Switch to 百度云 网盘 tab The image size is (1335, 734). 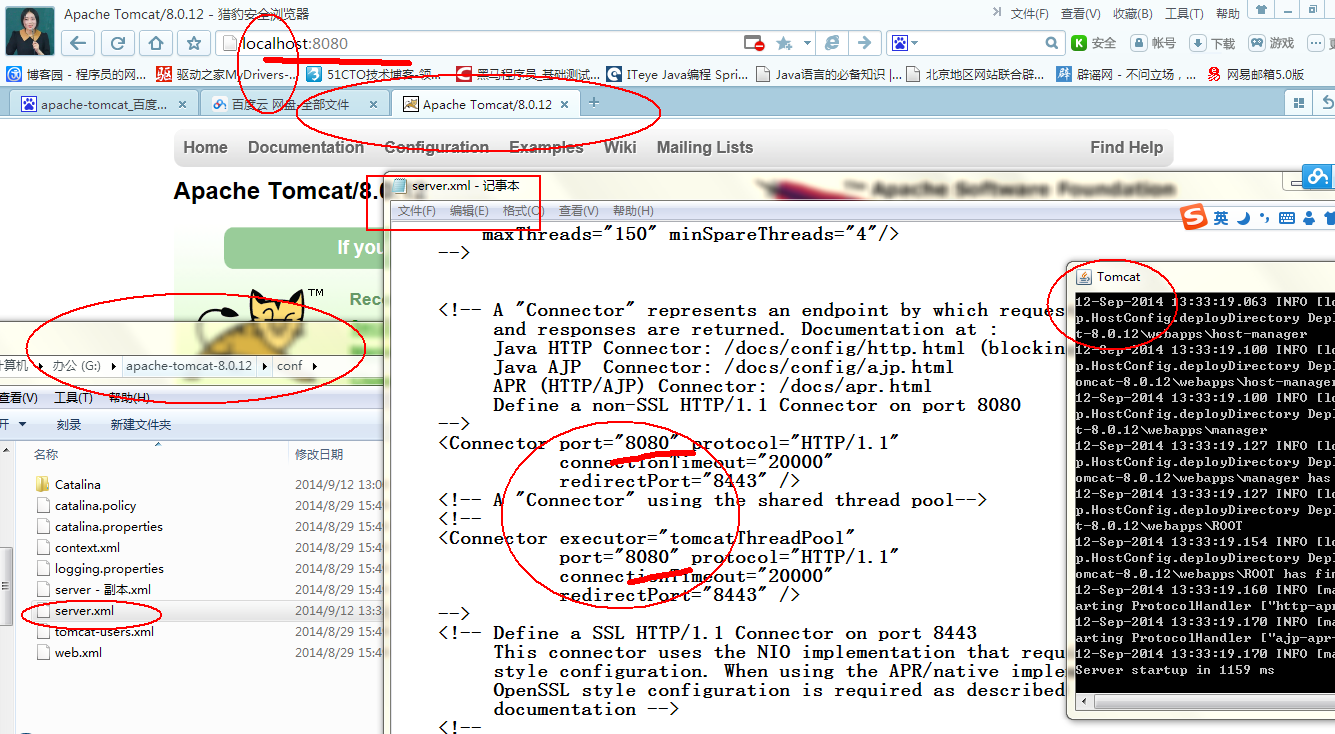tap(294, 104)
